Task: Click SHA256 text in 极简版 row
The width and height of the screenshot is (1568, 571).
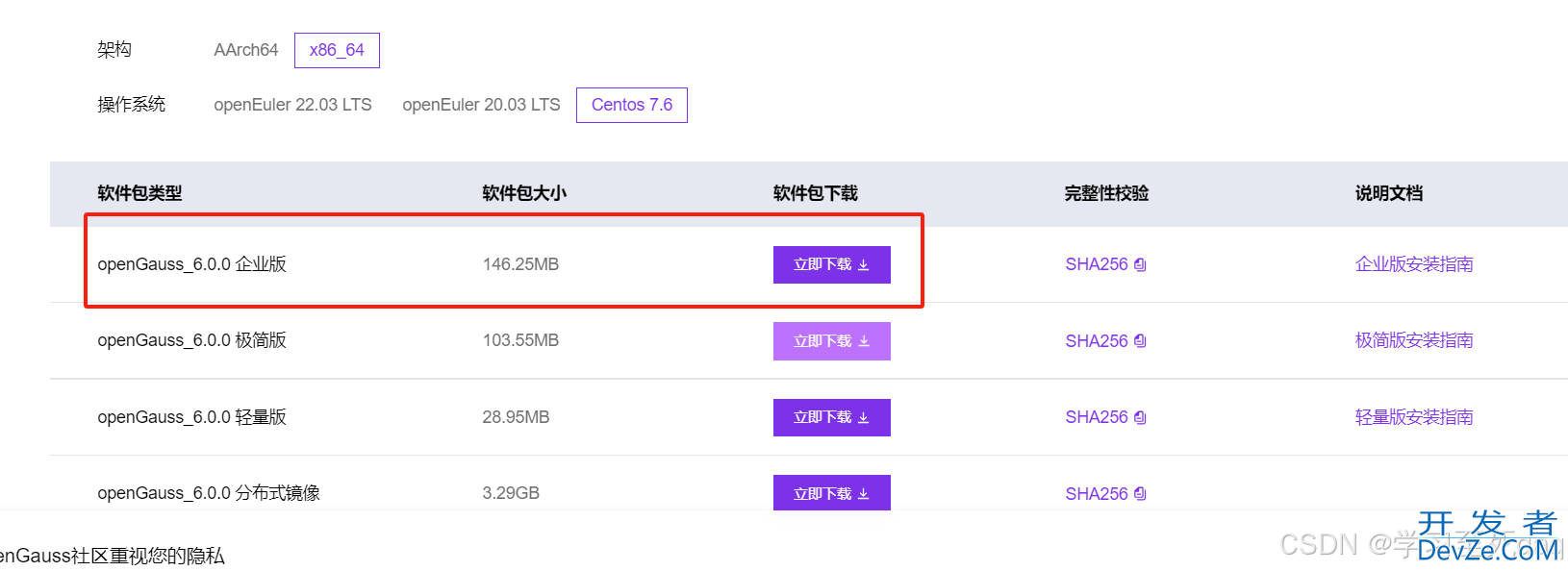Action: [1096, 341]
